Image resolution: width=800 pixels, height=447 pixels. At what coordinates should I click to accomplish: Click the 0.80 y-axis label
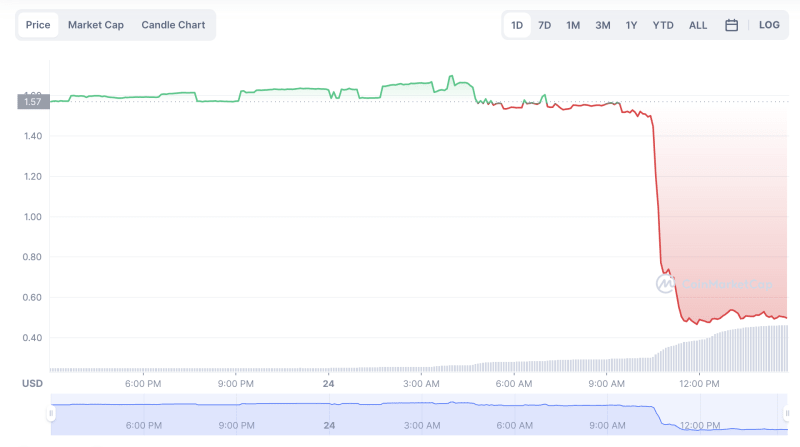(x=32, y=257)
